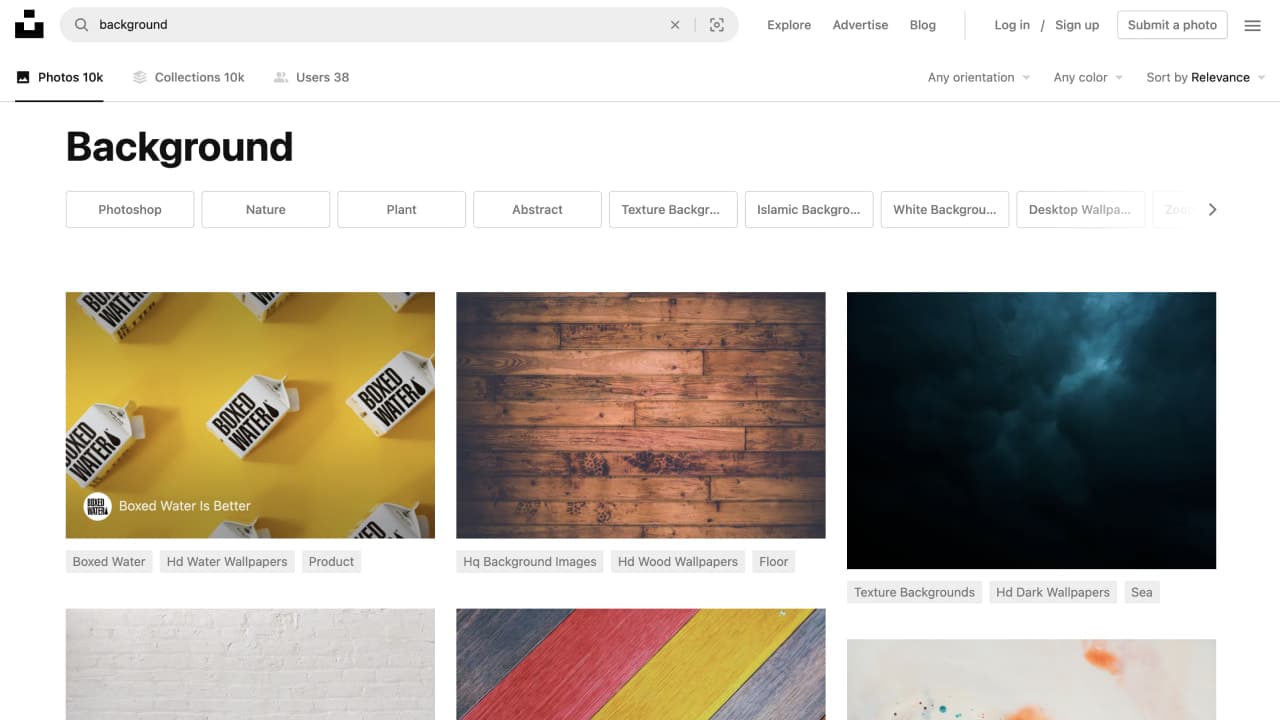Click Sign up link

coord(1077,25)
